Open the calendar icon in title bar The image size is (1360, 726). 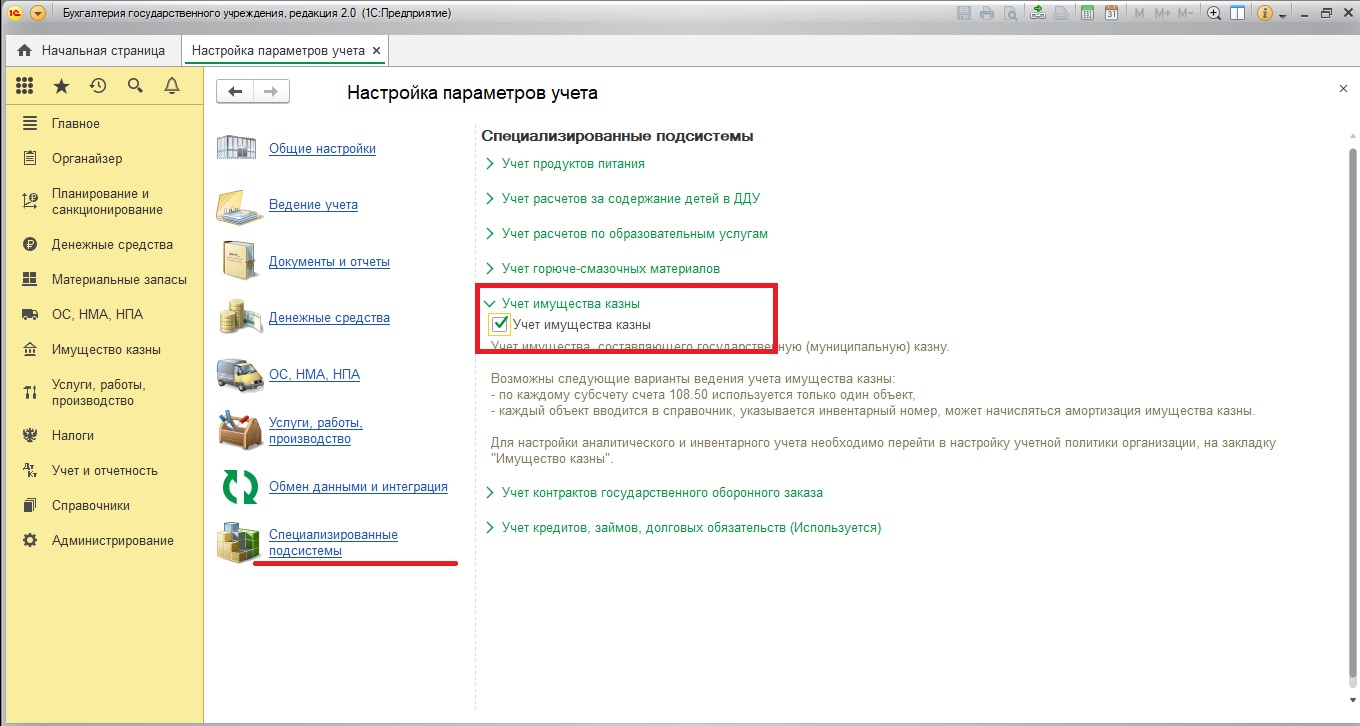[x=1111, y=14]
